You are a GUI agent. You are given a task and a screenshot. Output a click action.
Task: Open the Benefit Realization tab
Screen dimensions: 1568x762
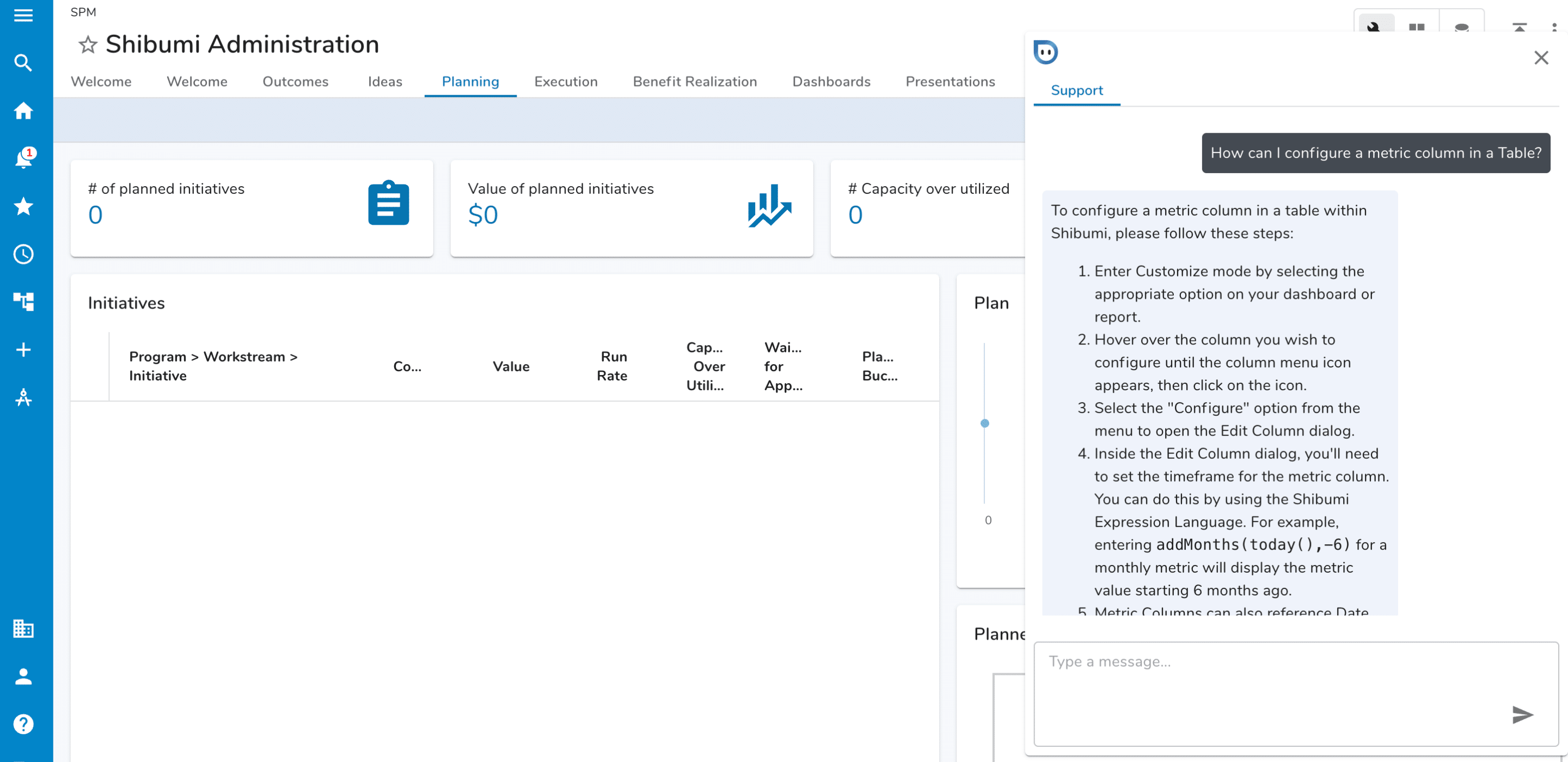[x=695, y=82]
